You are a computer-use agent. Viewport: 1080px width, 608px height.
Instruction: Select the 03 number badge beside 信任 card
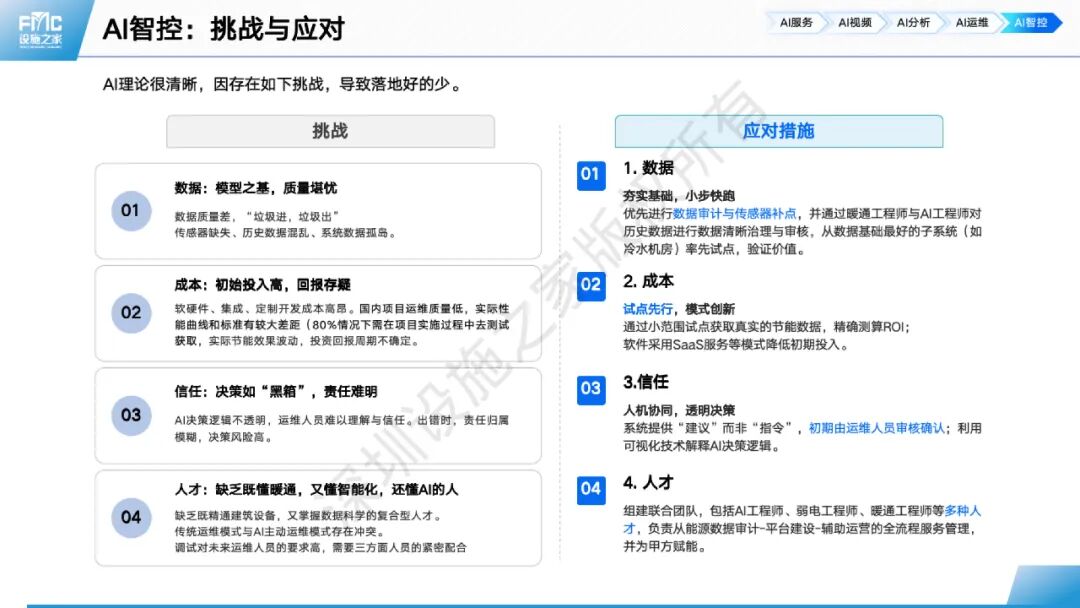pyautogui.click(x=130, y=414)
